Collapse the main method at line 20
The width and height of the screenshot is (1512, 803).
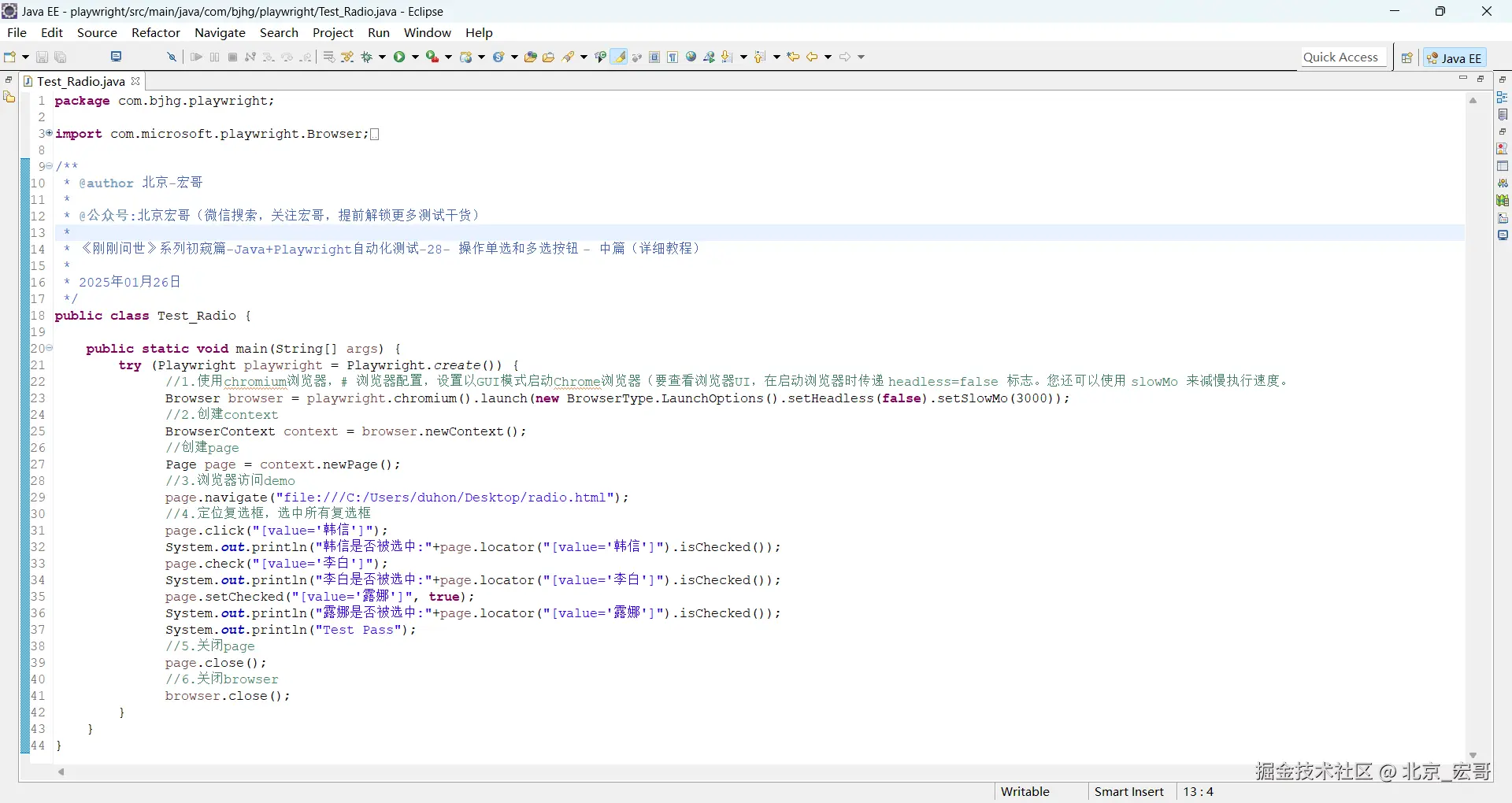(49, 348)
